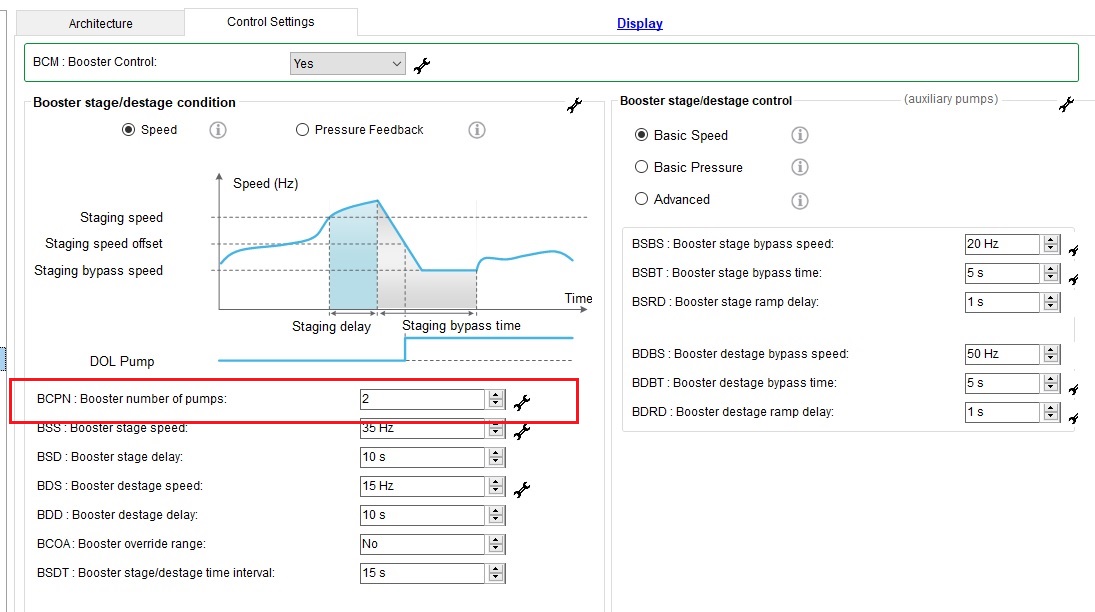The width and height of the screenshot is (1095, 612).
Task: Click wrench icon beside Booster destage speed
Action: (x=522, y=490)
